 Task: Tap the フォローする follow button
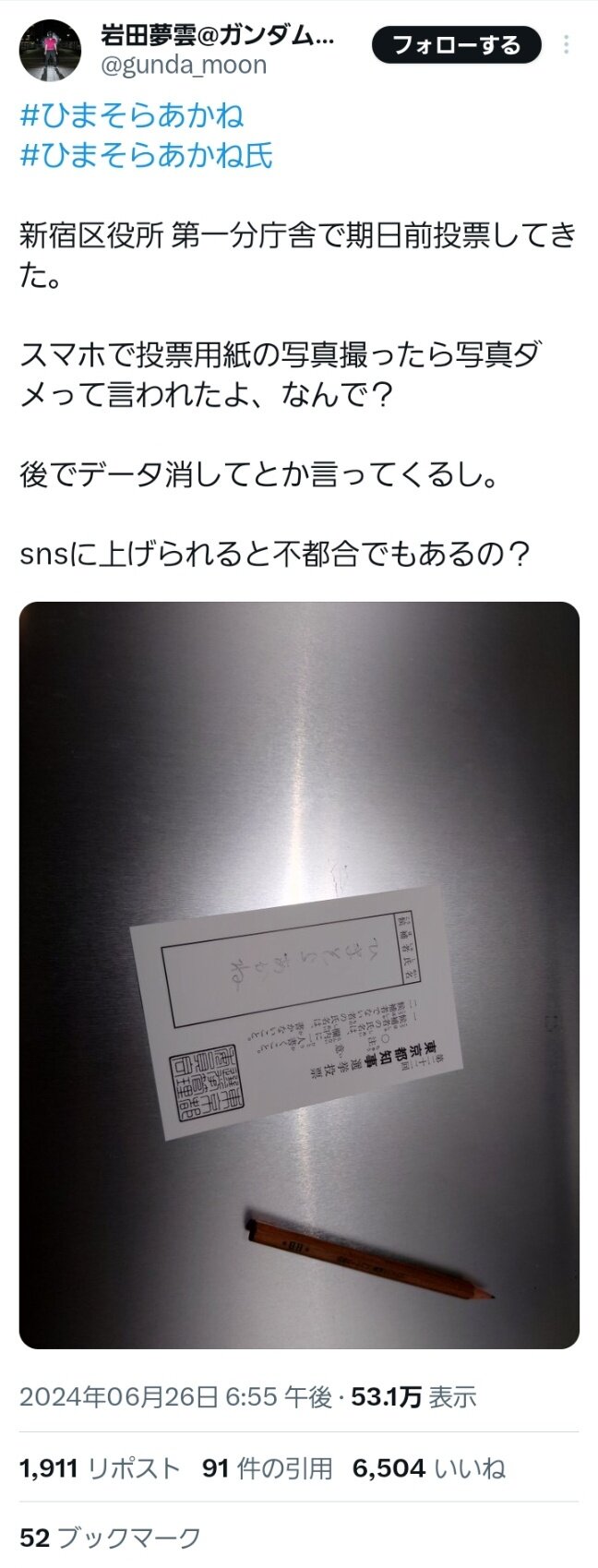click(x=456, y=44)
